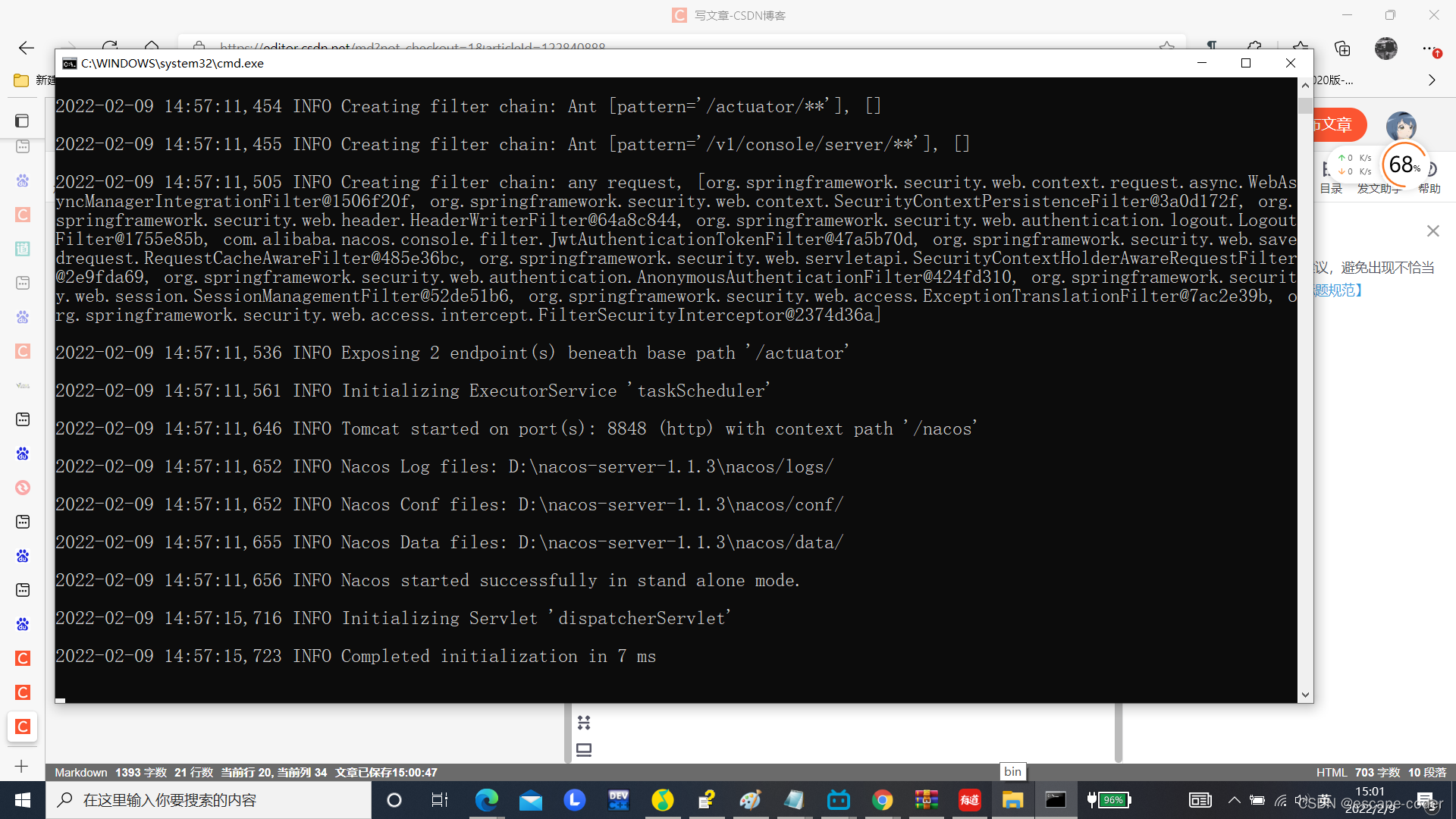Screen dimensions: 1456x819
Task: Click the cmd scrollbar down arrow
Action: point(1304,694)
